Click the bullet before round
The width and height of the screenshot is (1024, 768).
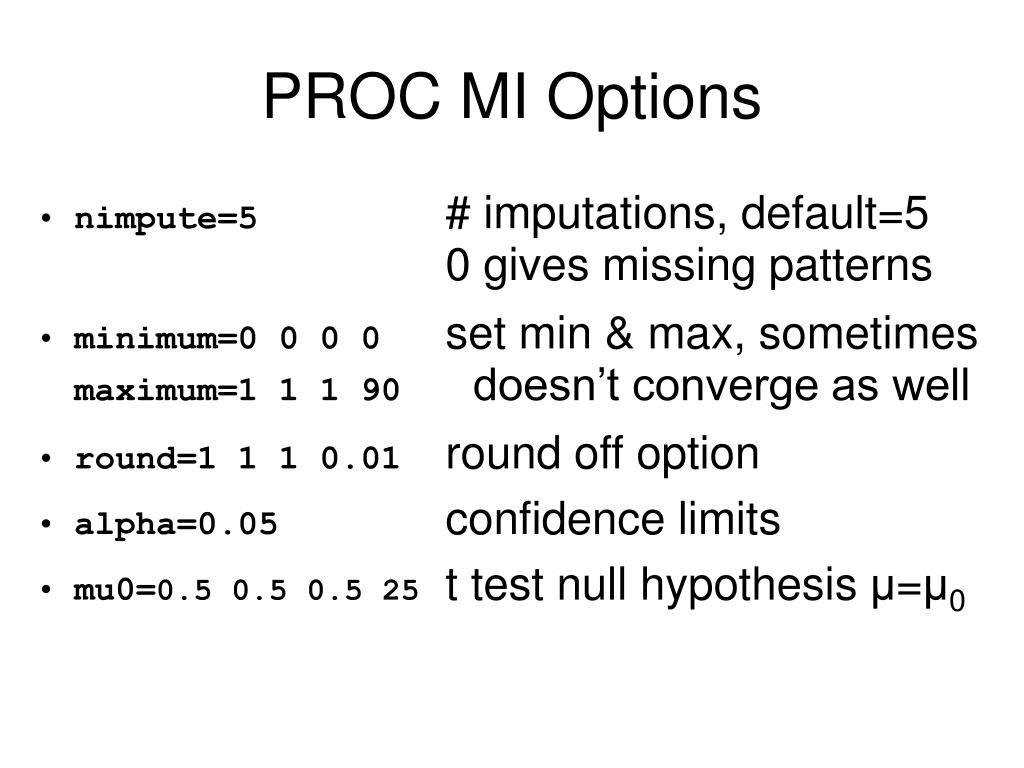[46, 458]
